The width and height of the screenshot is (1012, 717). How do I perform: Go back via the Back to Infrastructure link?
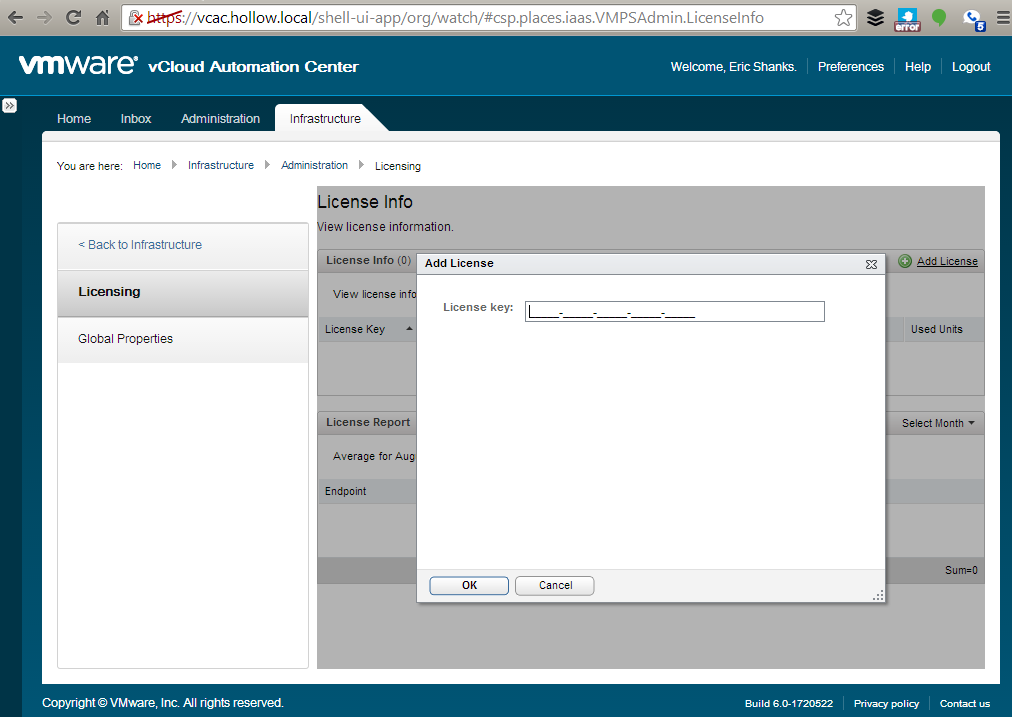(140, 245)
